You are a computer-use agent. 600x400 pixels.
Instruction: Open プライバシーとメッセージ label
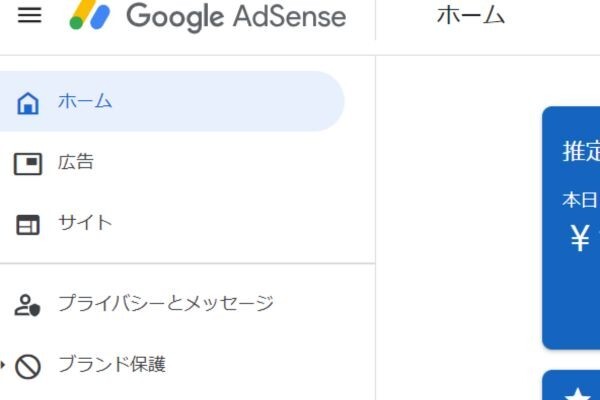[165, 304]
